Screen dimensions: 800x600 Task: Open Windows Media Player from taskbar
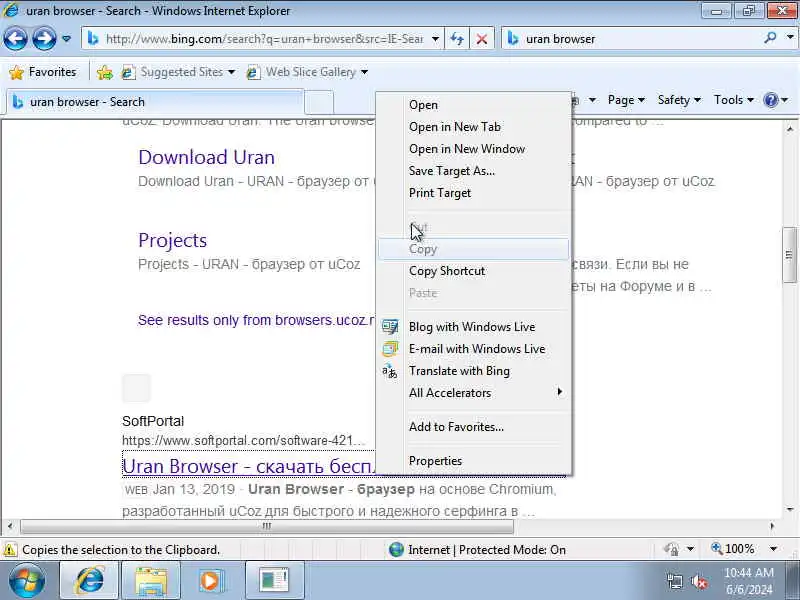(210, 580)
